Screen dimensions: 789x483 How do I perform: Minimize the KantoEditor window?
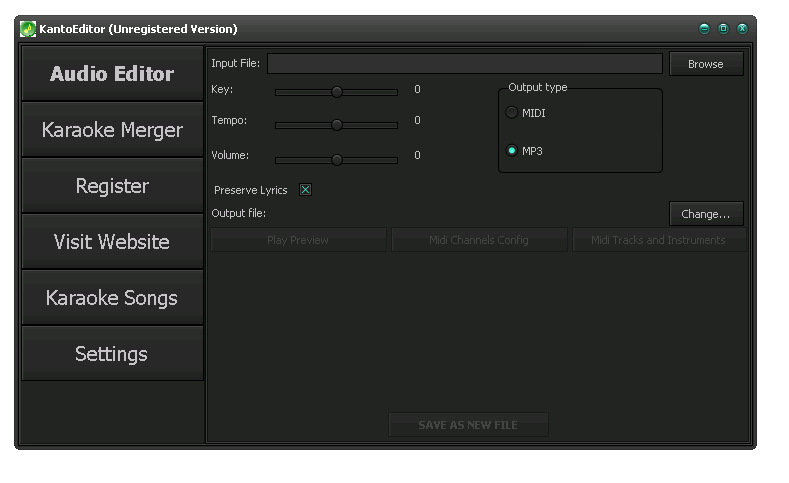tap(704, 29)
